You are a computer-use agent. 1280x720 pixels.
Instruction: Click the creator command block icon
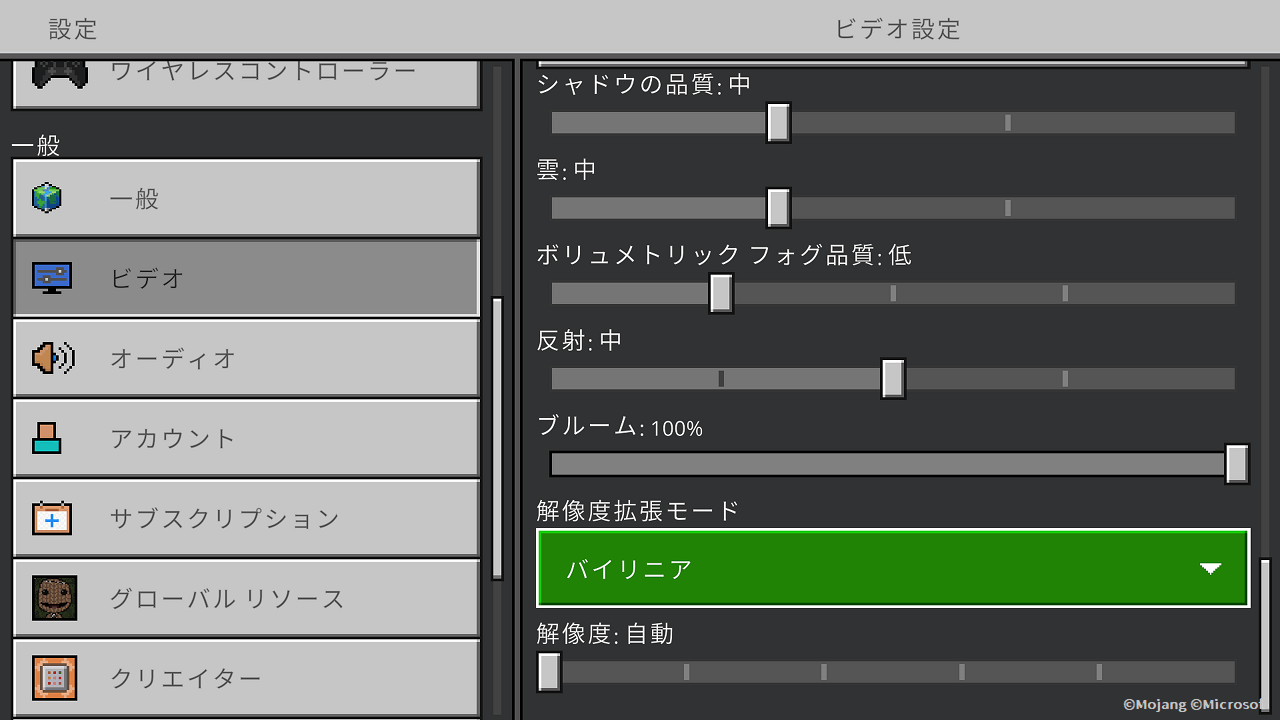[x=54, y=678]
